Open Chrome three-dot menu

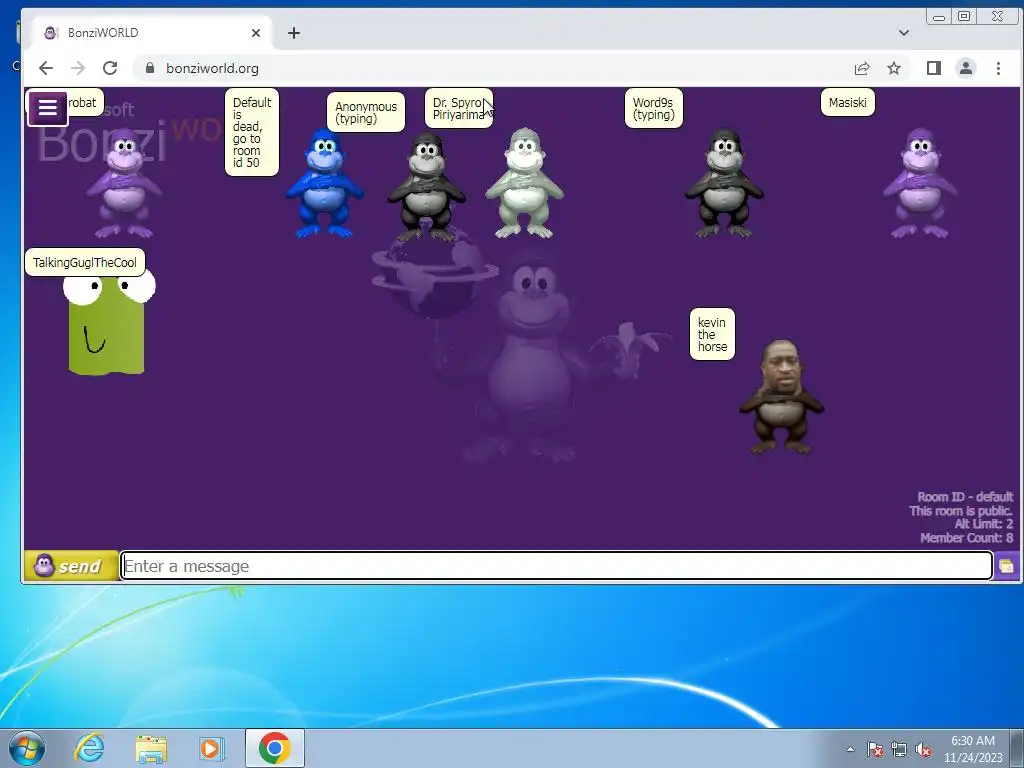click(x=998, y=68)
